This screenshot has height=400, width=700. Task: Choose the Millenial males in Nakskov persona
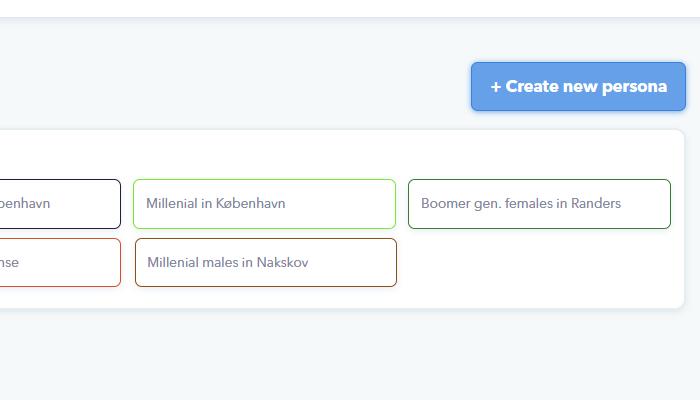click(x=266, y=262)
